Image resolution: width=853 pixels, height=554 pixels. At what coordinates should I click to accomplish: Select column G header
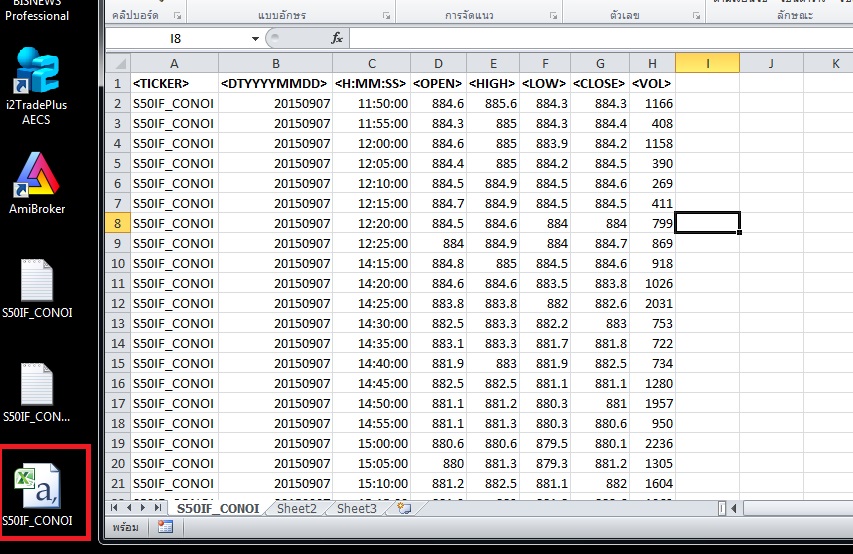[x=600, y=63]
